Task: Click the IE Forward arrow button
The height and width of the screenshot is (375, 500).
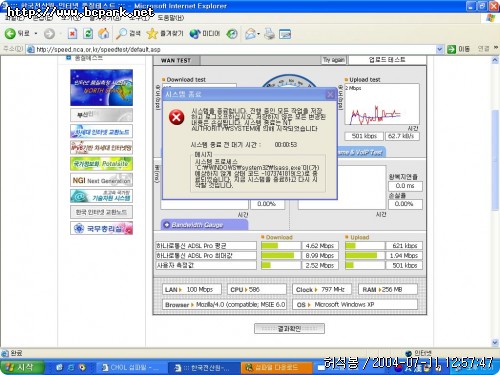Action: coord(49,34)
